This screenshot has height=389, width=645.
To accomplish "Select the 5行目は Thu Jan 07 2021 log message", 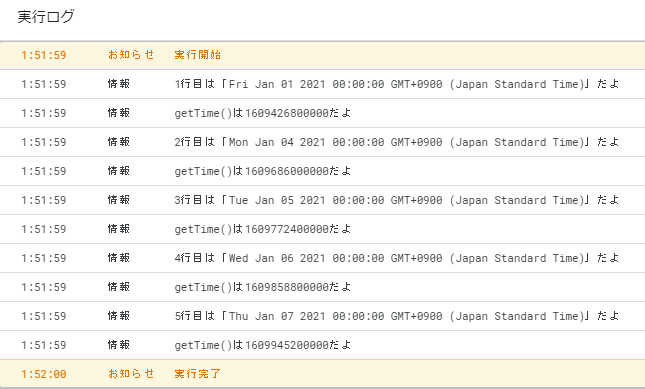I will (397, 316).
